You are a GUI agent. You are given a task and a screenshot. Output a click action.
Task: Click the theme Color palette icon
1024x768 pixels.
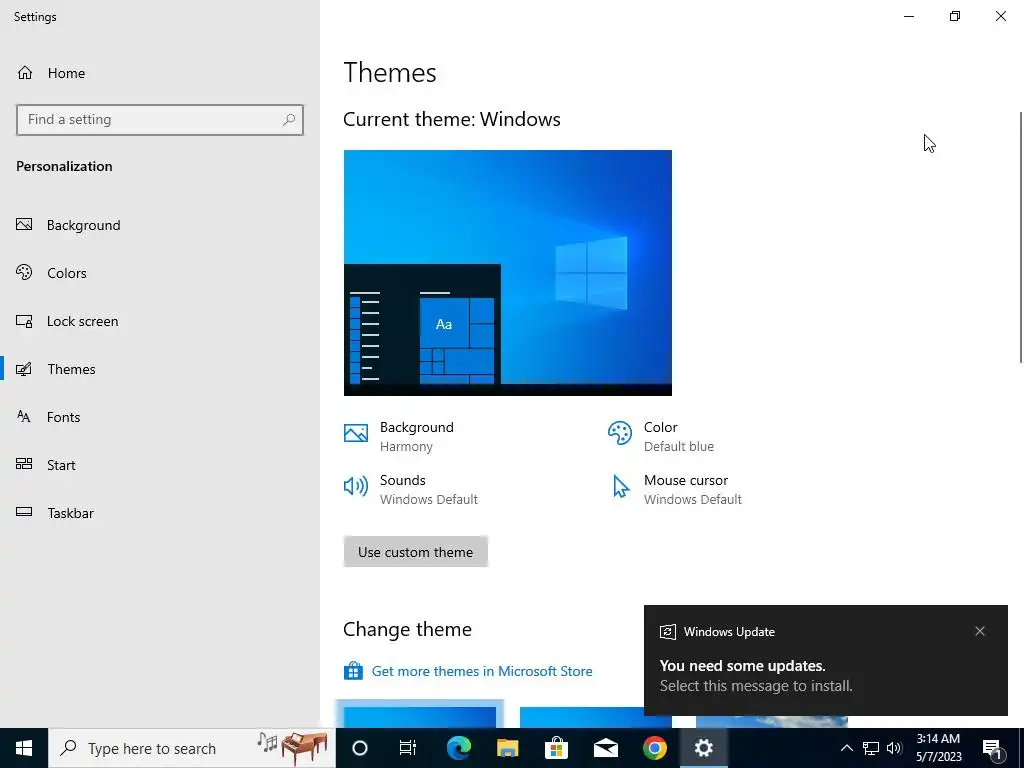coord(620,433)
